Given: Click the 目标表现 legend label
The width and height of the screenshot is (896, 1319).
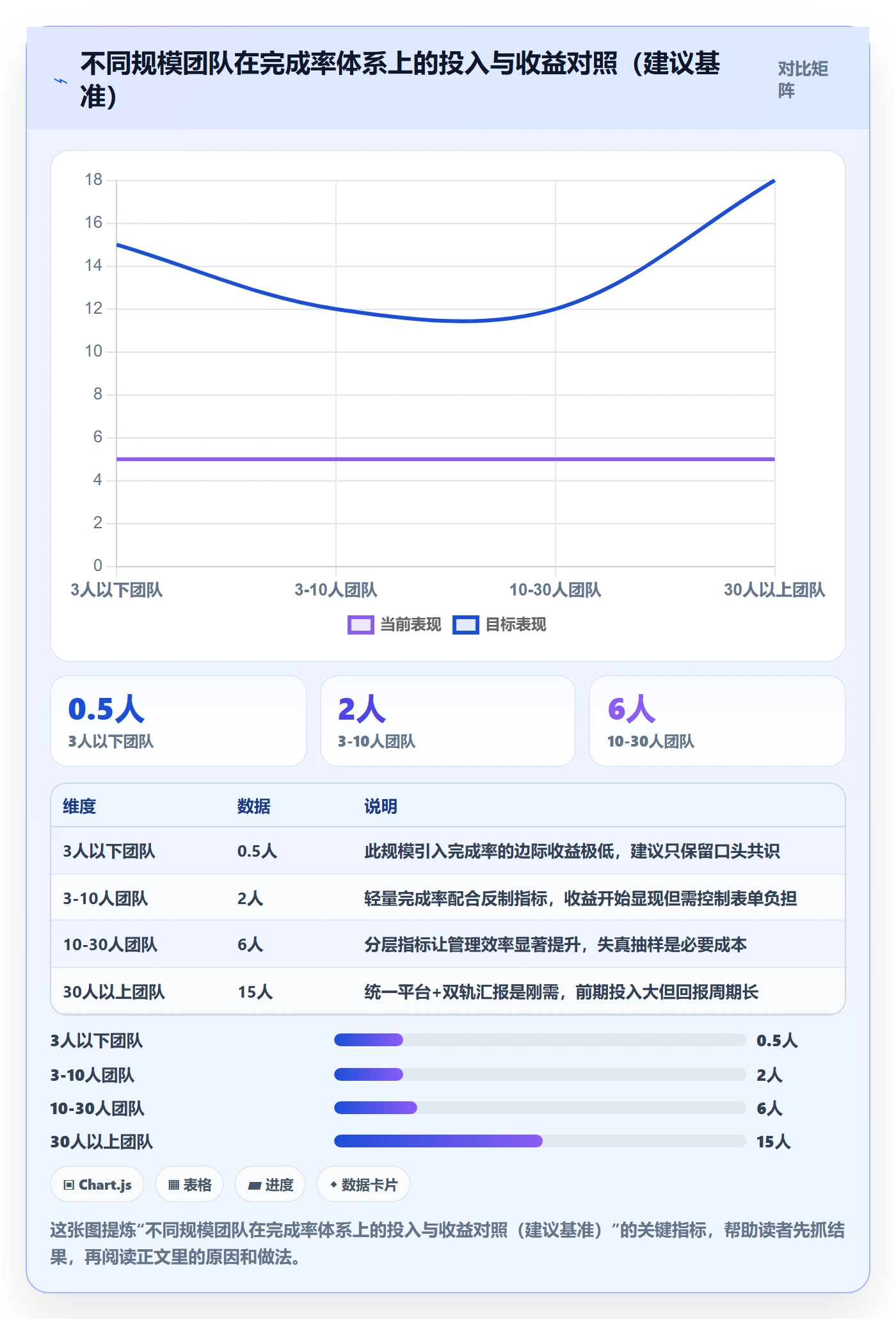Looking at the screenshot, I should coord(516,625).
